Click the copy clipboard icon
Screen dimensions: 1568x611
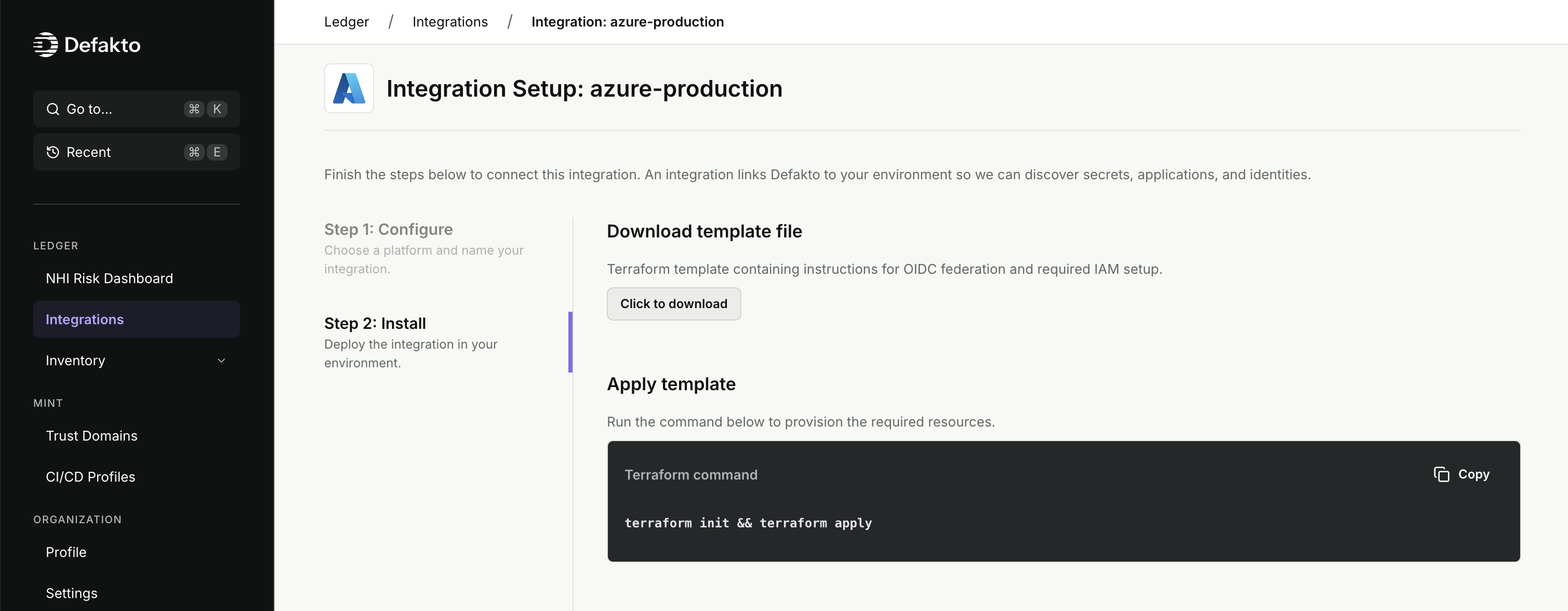click(1441, 474)
